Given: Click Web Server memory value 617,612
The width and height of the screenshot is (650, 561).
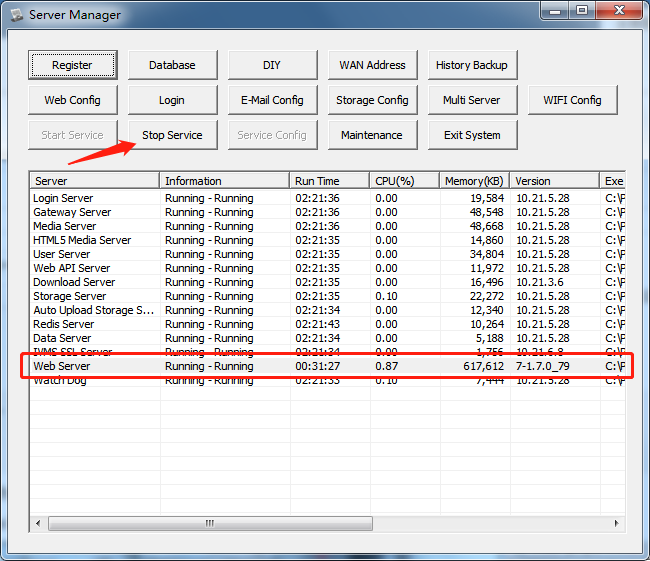Looking at the screenshot, I should 483,367.
